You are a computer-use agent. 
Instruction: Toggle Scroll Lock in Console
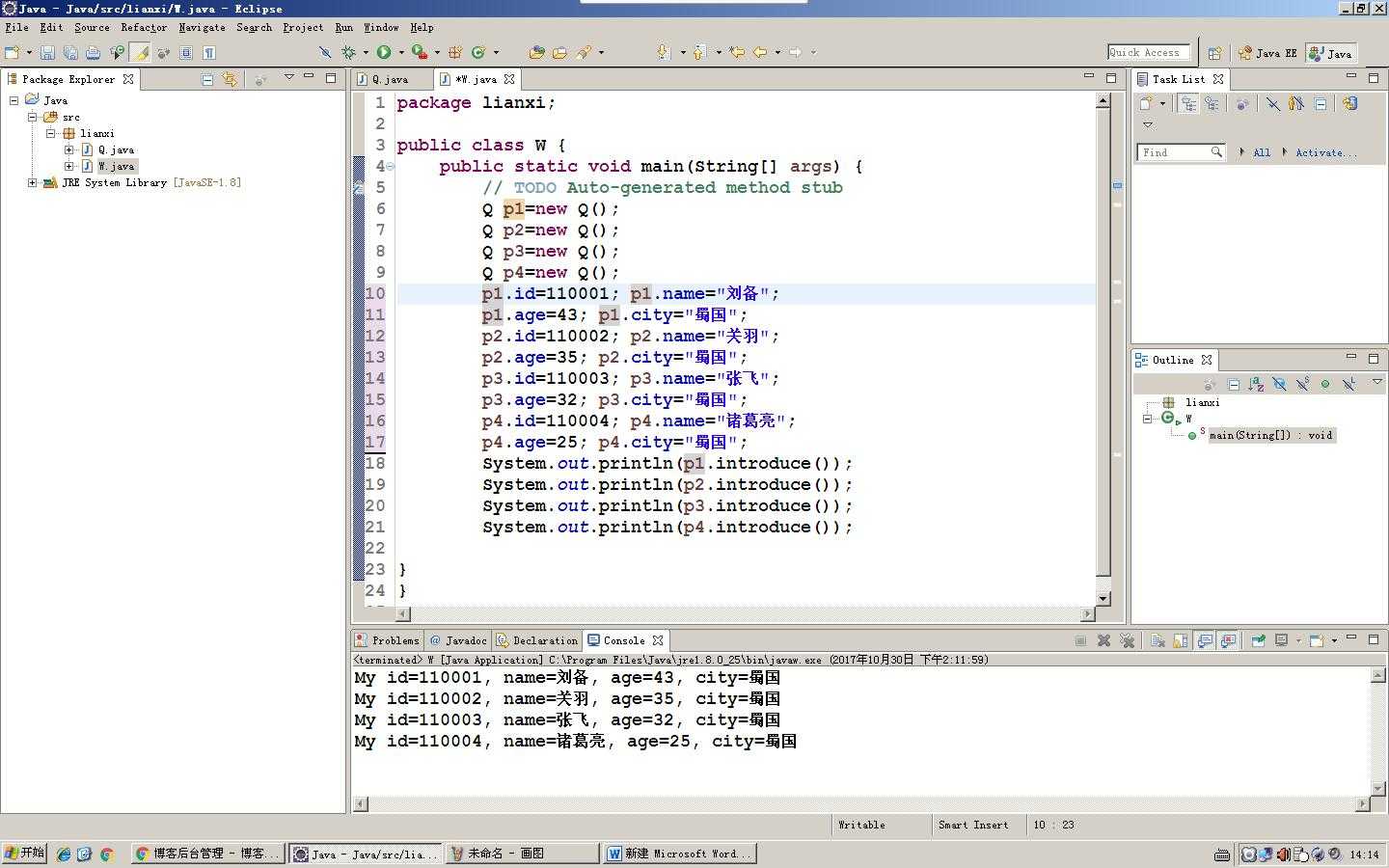coord(1180,640)
